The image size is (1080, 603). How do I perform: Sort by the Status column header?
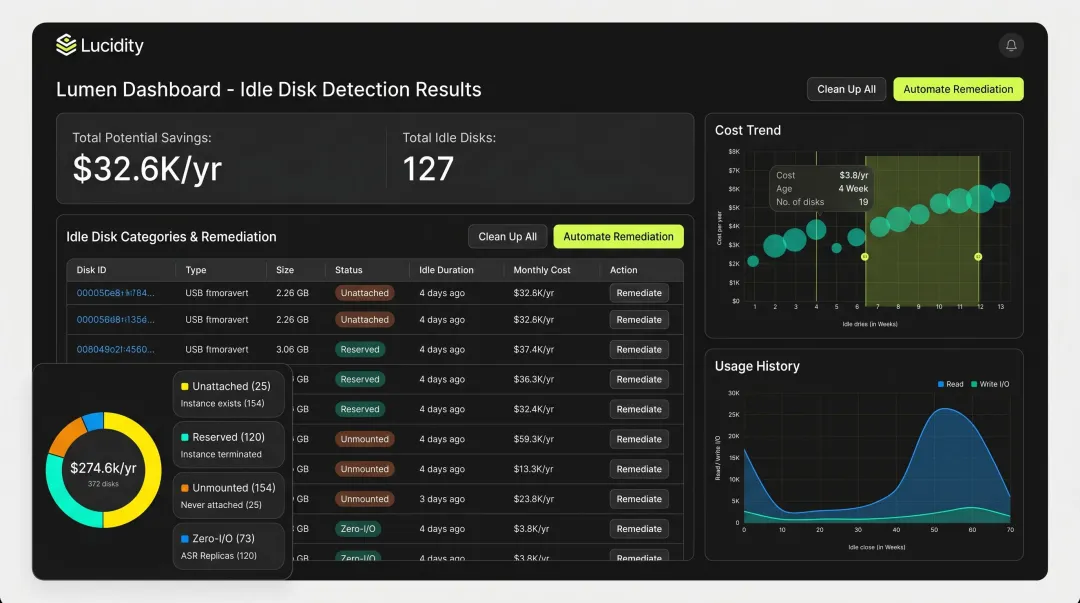coord(349,270)
